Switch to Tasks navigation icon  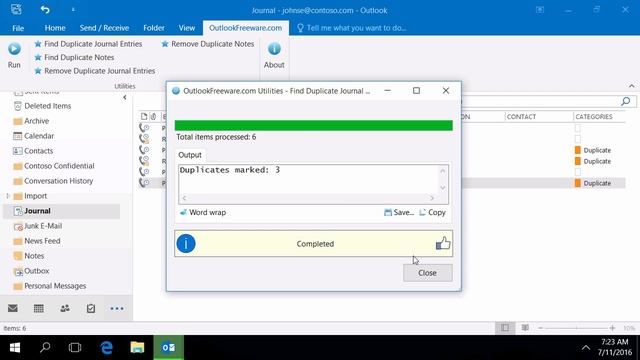[x=91, y=308]
